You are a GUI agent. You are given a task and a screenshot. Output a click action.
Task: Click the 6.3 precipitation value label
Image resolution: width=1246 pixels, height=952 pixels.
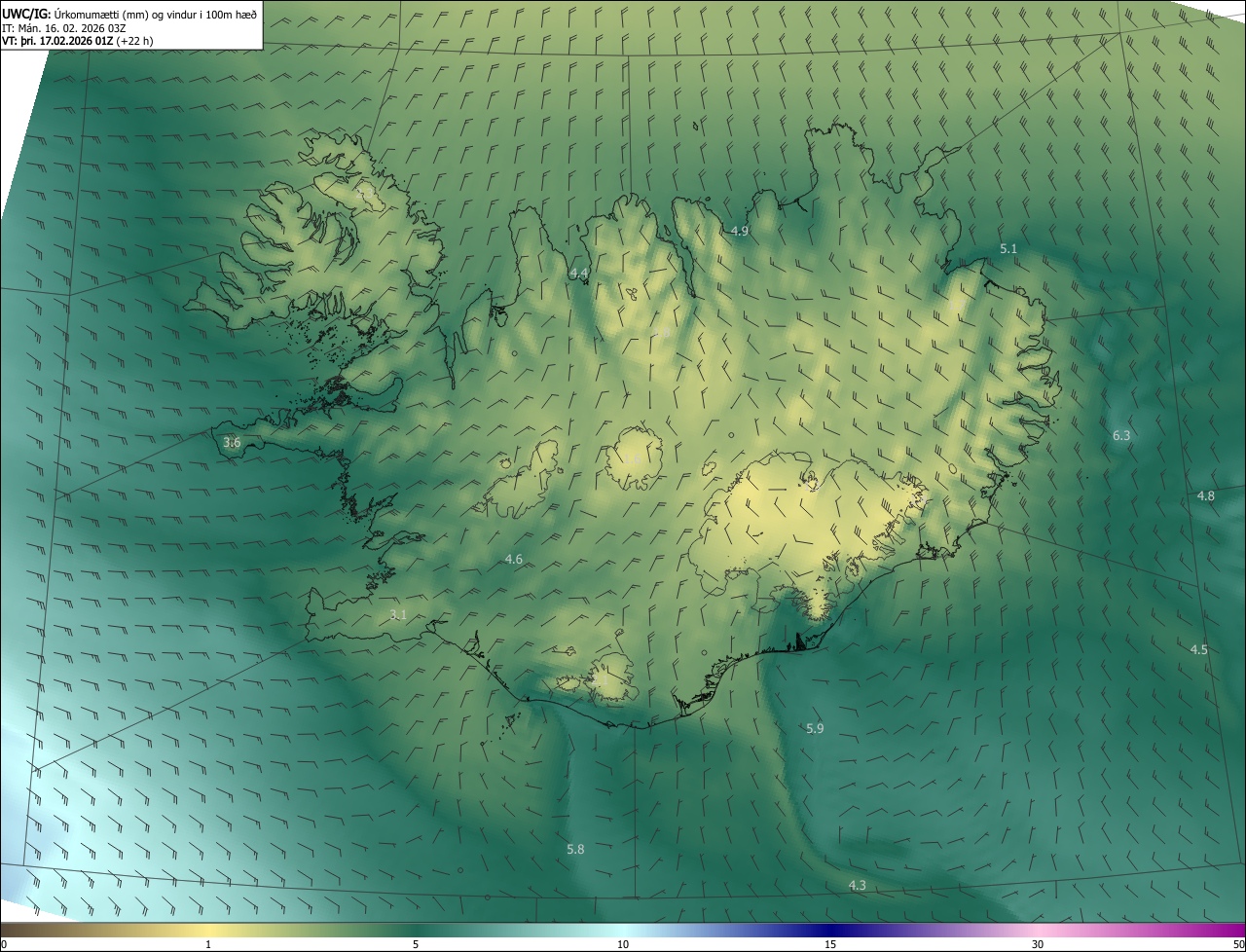(1121, 435)
